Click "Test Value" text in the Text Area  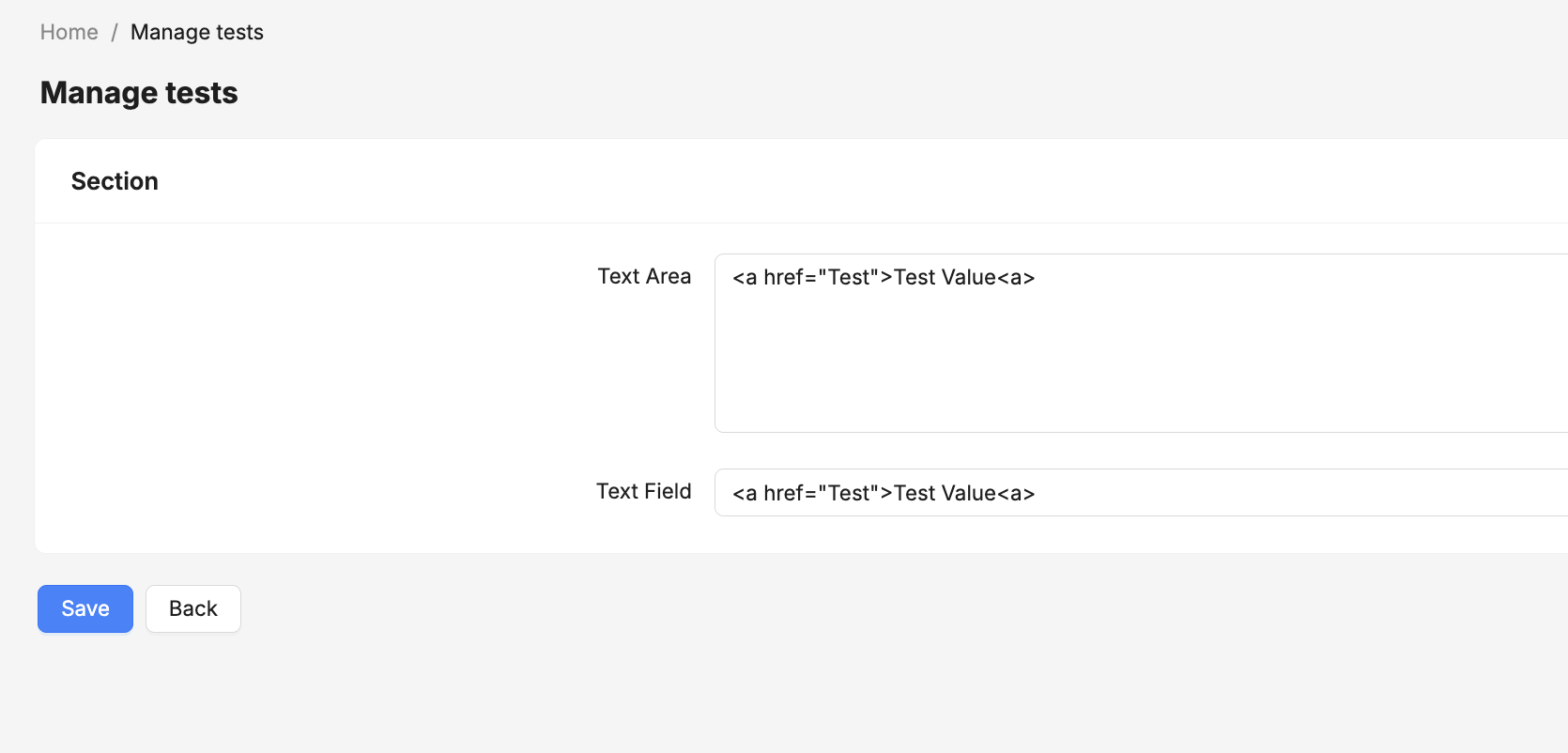[945, 277]
